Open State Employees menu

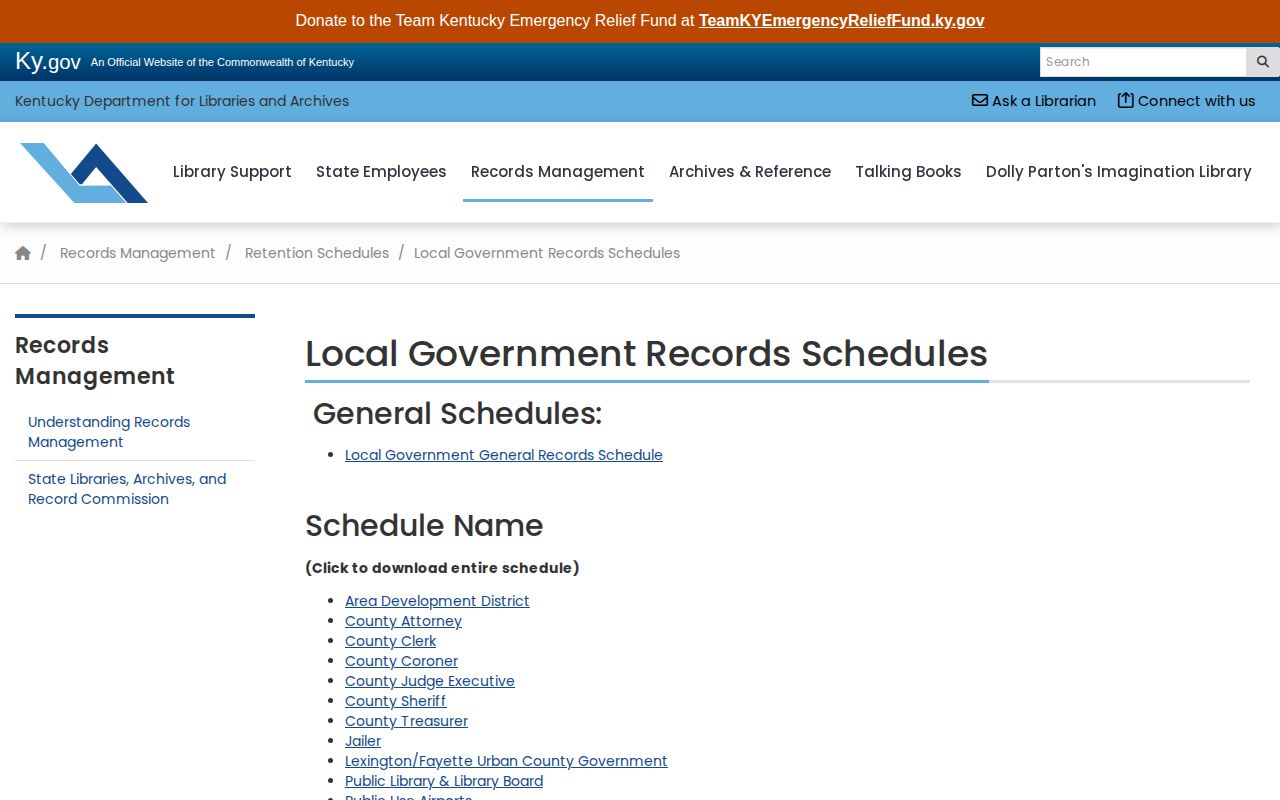[381, 172]
